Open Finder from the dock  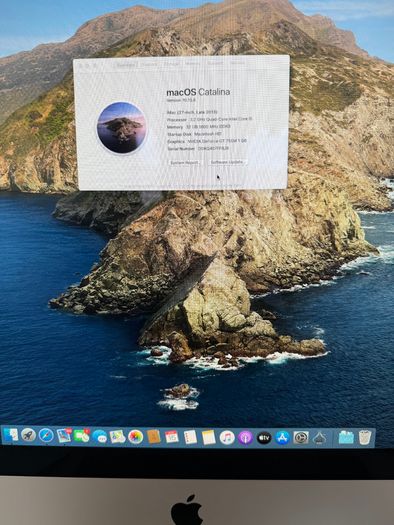[11, 435]
